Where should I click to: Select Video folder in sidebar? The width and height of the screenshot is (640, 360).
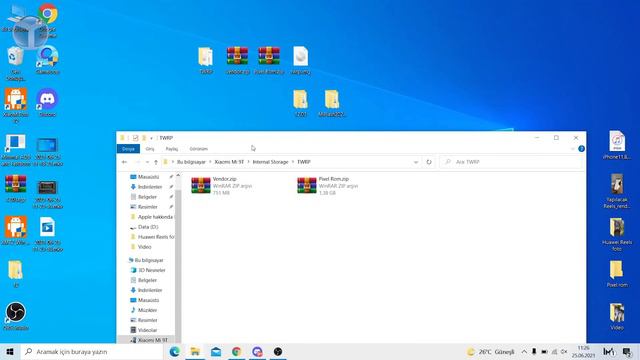click(145, 247)
